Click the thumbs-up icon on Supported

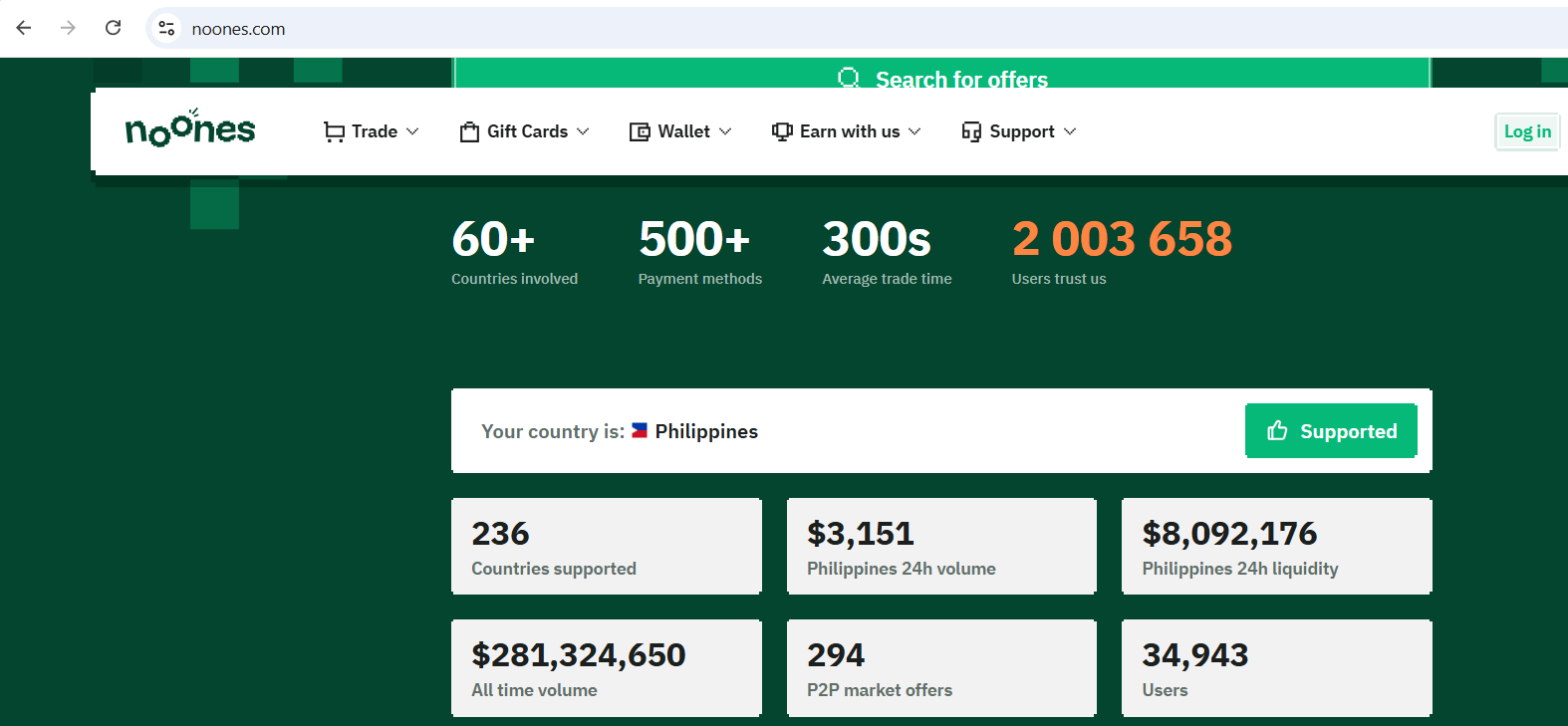1277,430
